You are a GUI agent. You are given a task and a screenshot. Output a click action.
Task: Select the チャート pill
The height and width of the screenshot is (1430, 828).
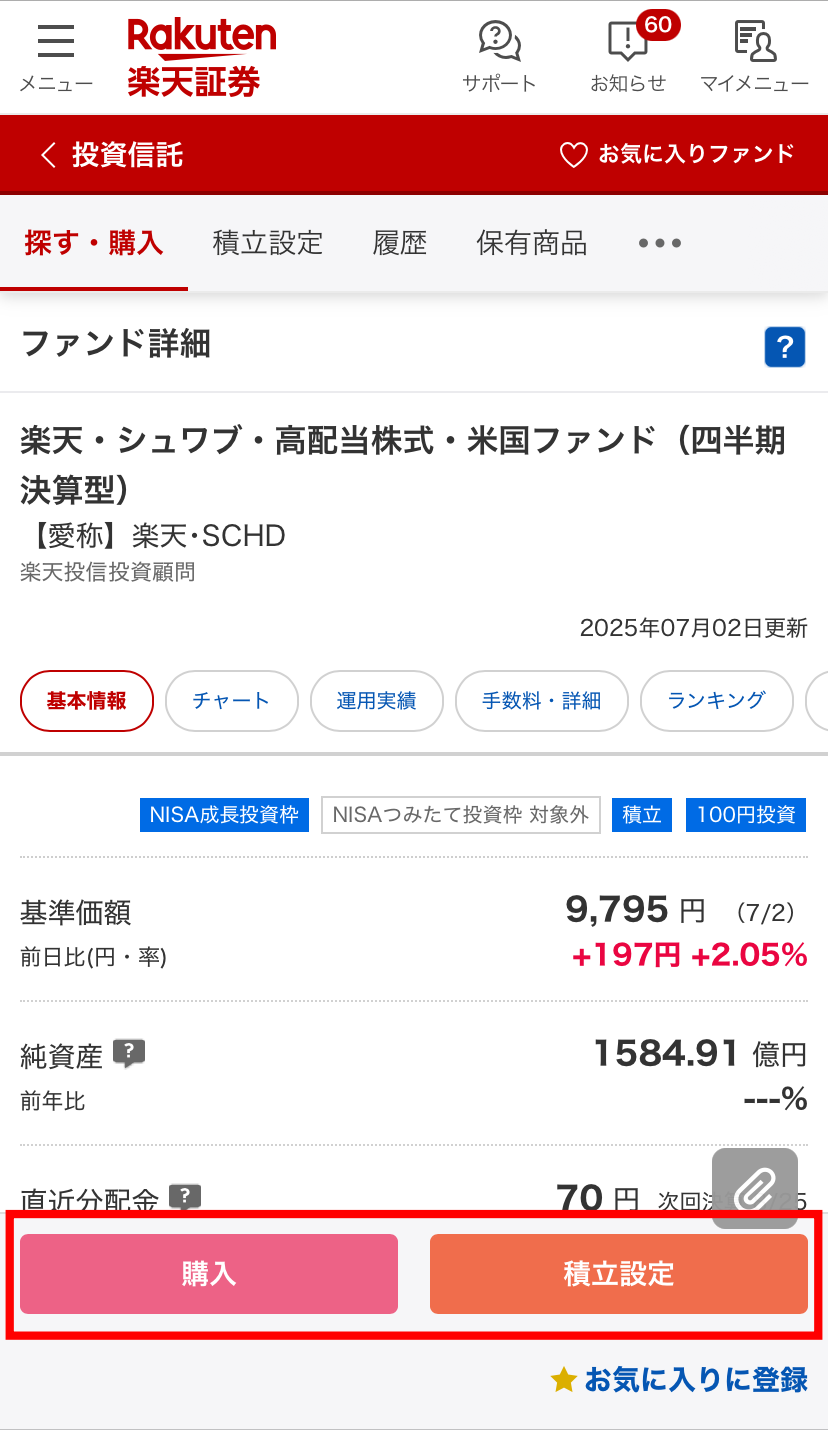(232, 701)
